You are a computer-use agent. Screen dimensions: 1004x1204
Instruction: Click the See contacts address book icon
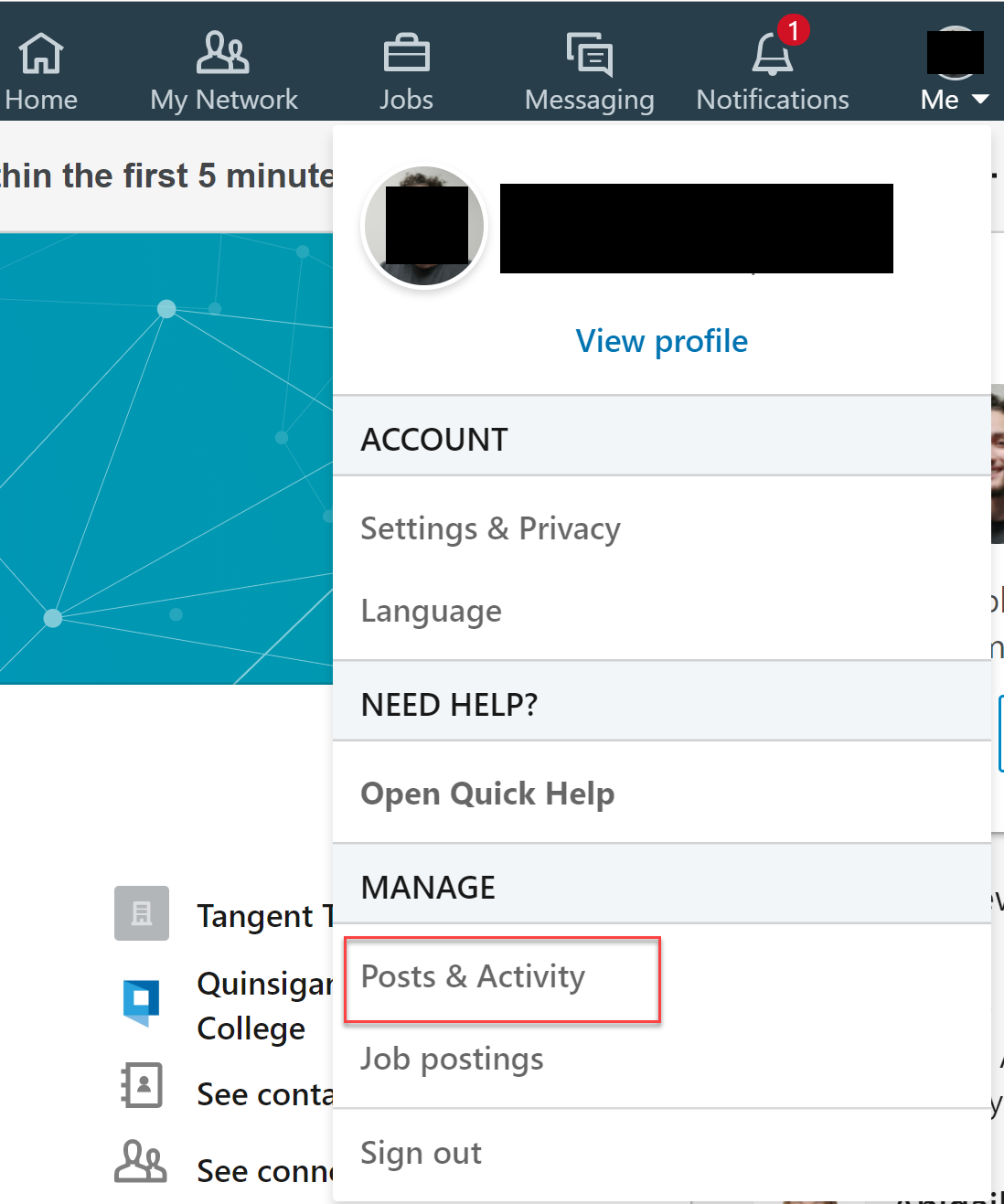[x=142, y=1085]
